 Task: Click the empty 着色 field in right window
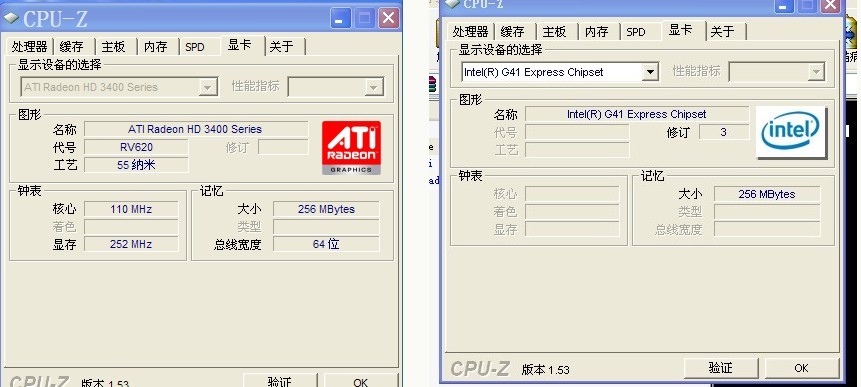coord(572,211)
